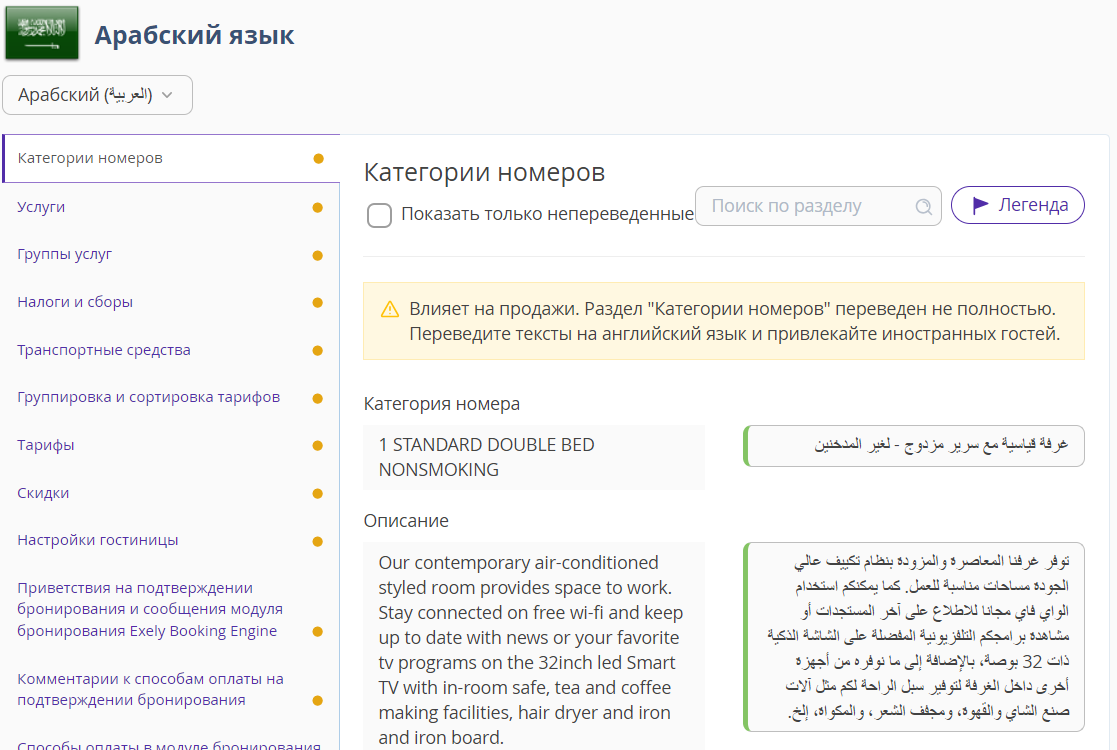Click the orange dot beside Транспортные средства
This screenshot has width=1117, height=750.
pos(318,350)
